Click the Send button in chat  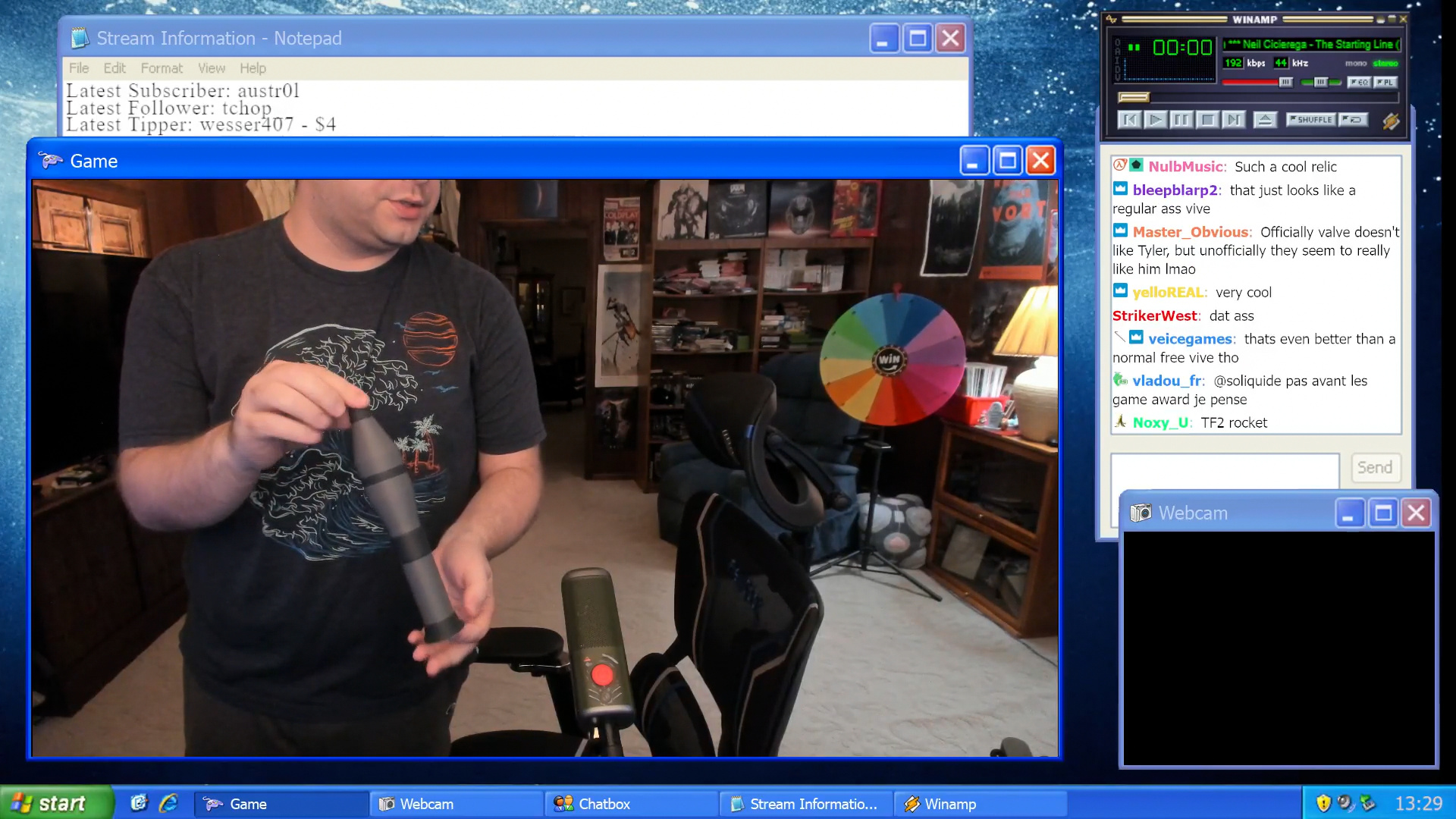(x=1374, y=468)
